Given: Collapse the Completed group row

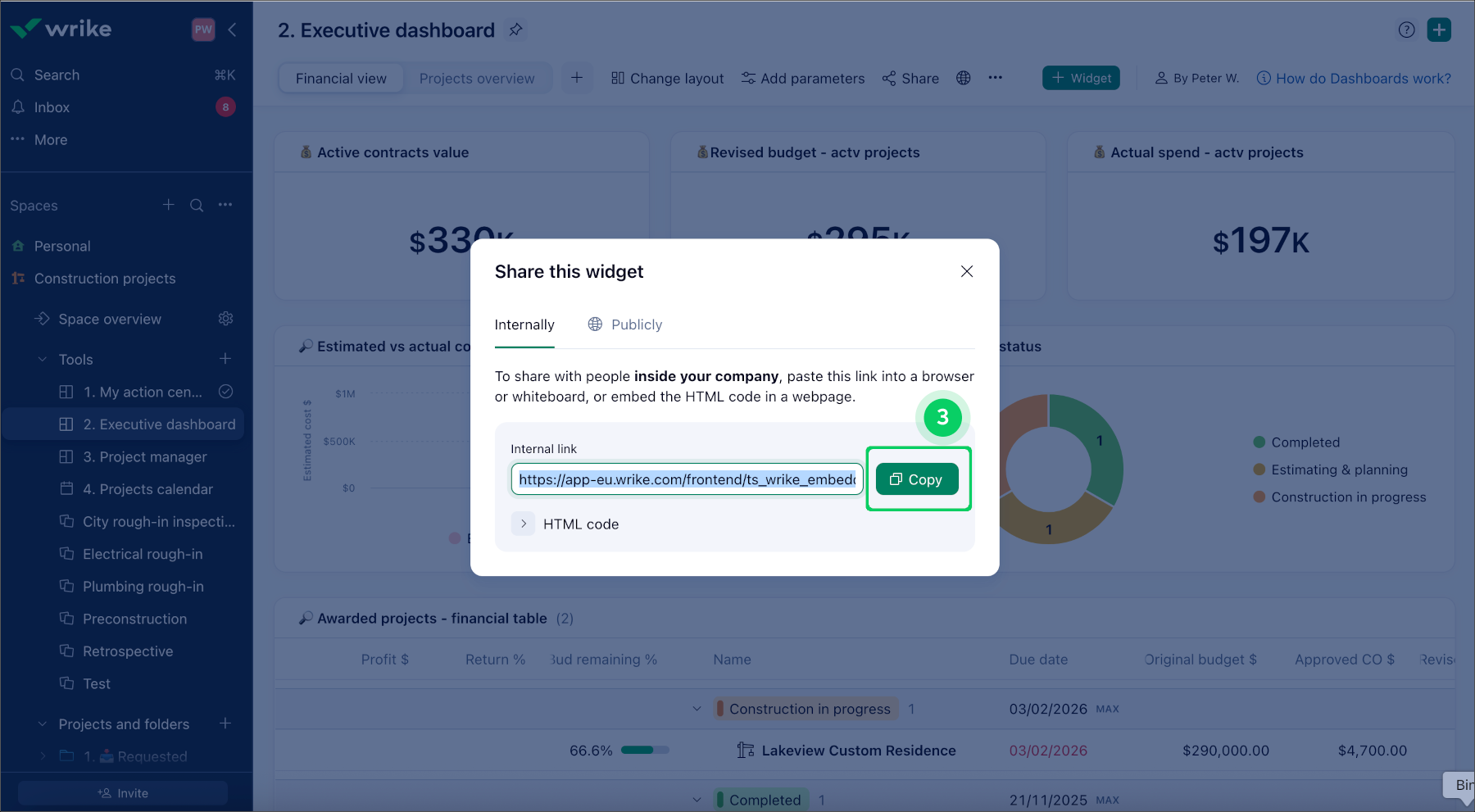Looking at the screenshot, I should click(x=697, y=800).
